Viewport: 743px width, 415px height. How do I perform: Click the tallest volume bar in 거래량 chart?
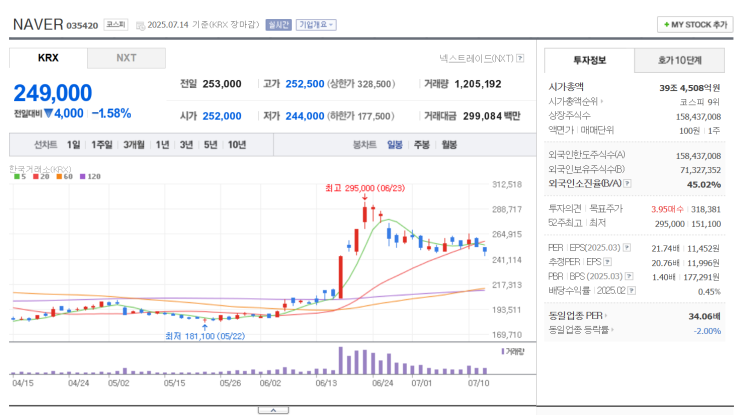(341, 361)
